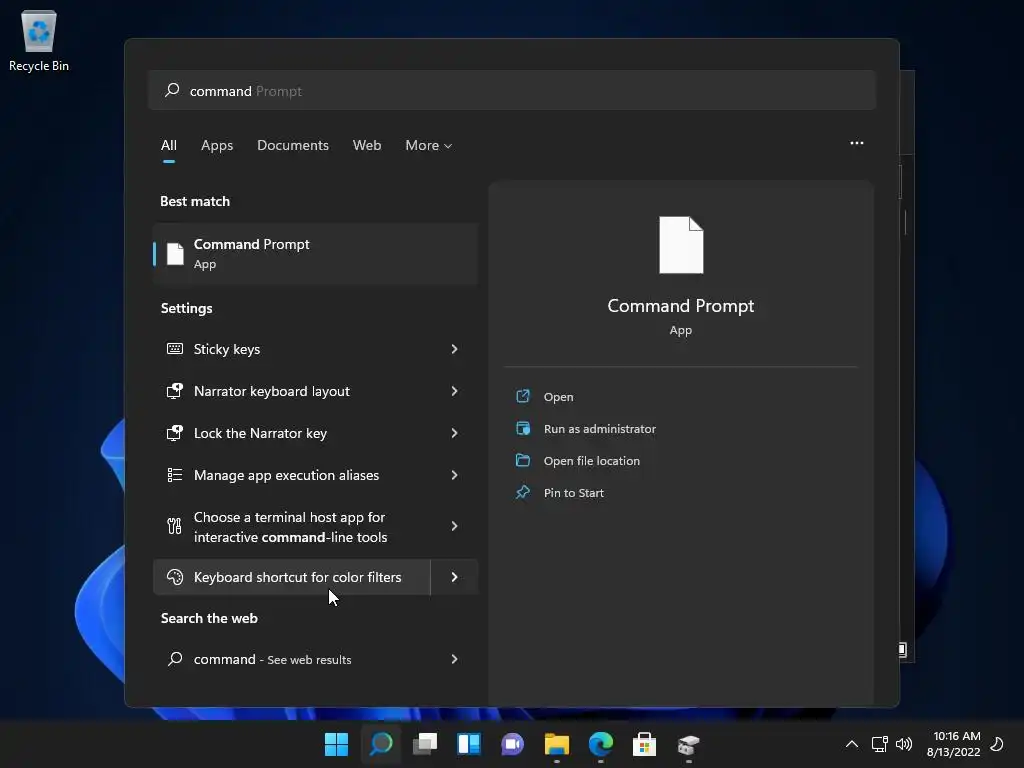The width and height of the screenshot is (1024, 768).
Task: Open Windows Start button on taskbar
Action: point(336,744)
